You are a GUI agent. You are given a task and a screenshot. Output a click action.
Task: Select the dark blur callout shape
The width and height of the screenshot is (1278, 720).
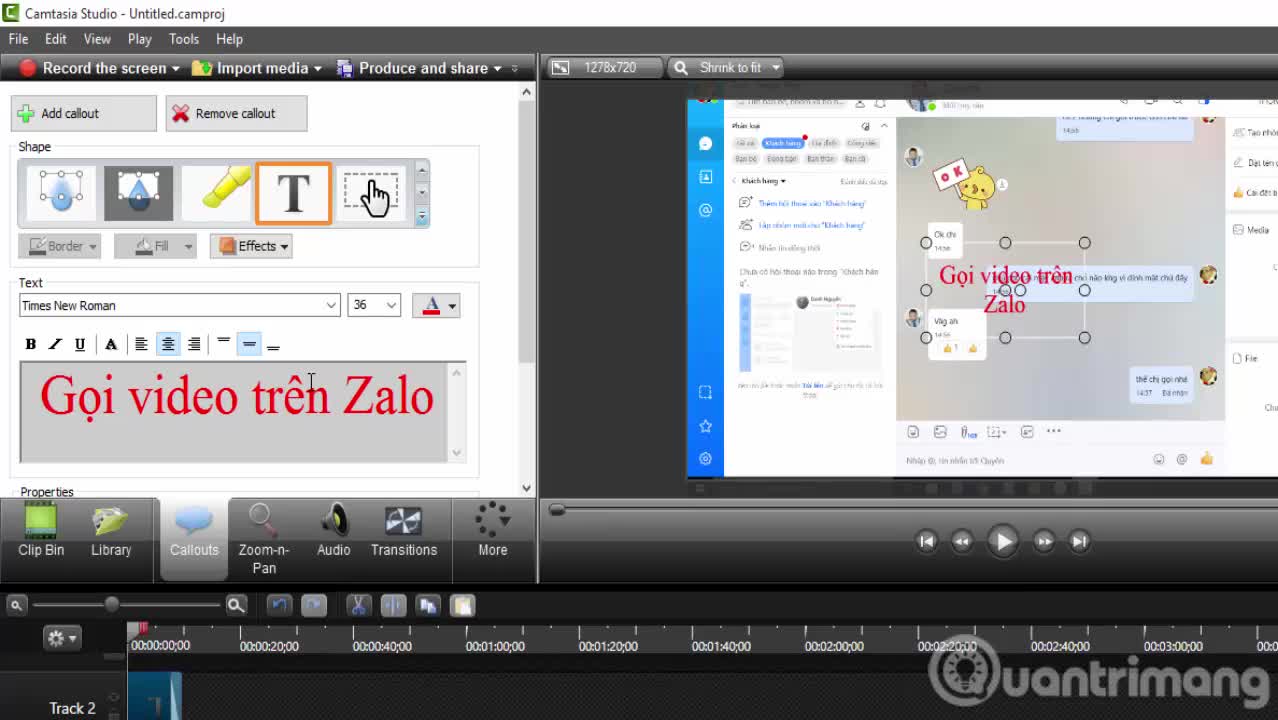point(139,193)
